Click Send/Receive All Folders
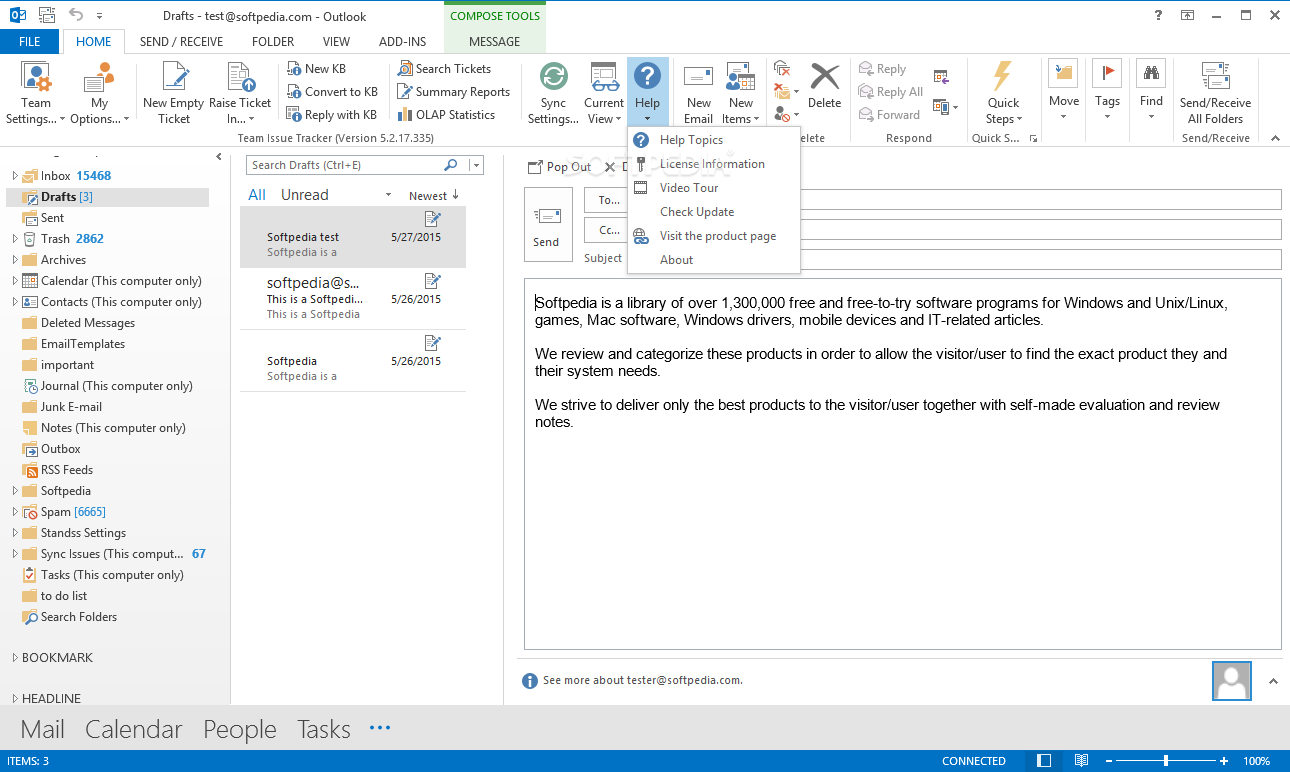 (1215, 93)
